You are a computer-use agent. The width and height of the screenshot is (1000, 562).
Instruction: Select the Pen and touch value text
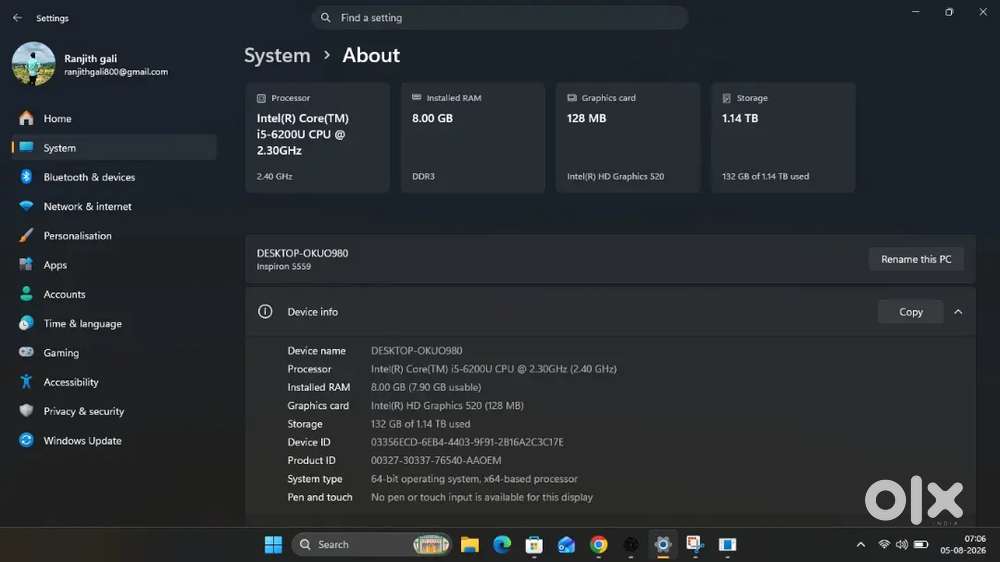point(482,497)
